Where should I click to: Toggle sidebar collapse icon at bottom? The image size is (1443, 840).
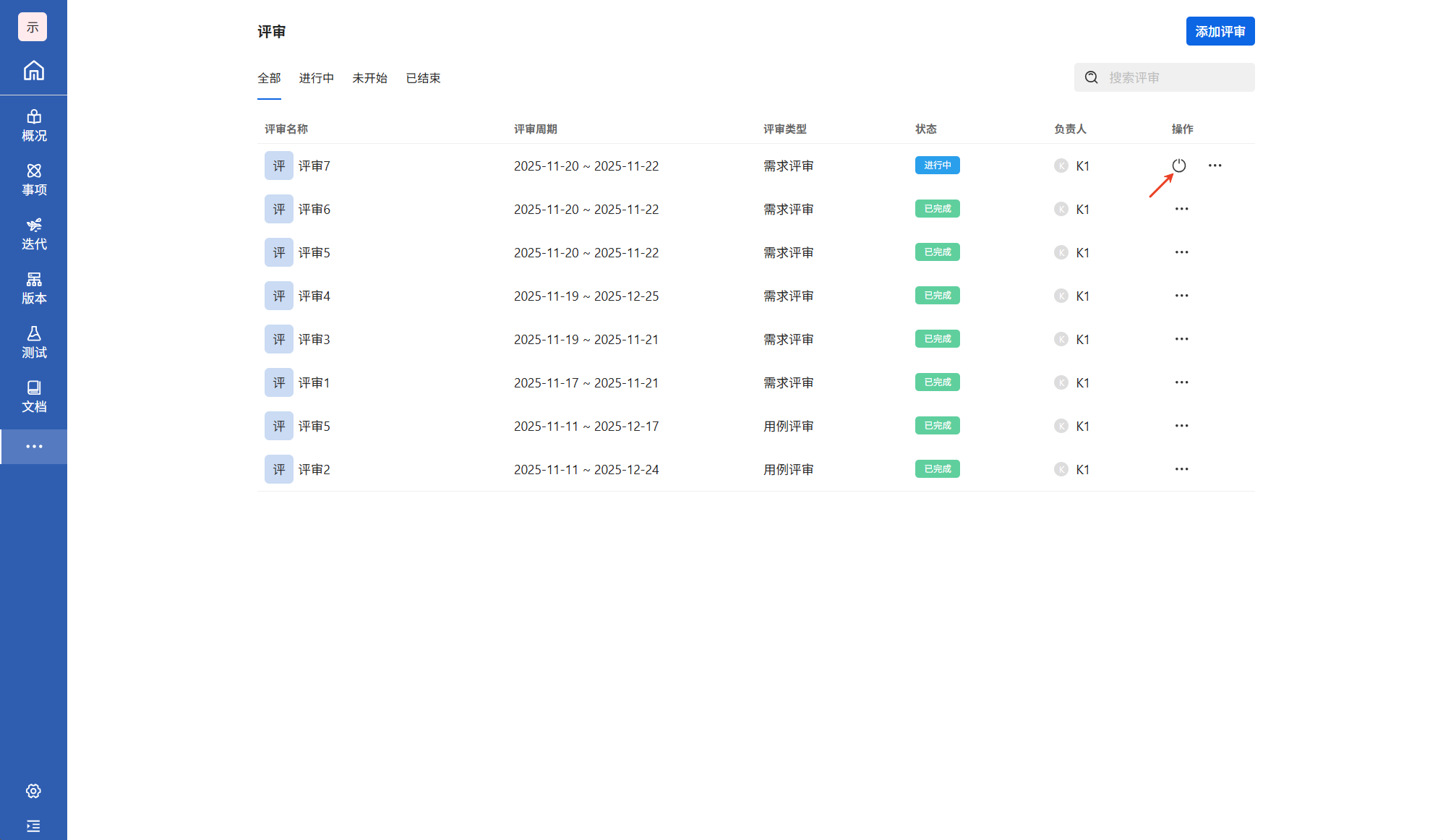[33, 826]
